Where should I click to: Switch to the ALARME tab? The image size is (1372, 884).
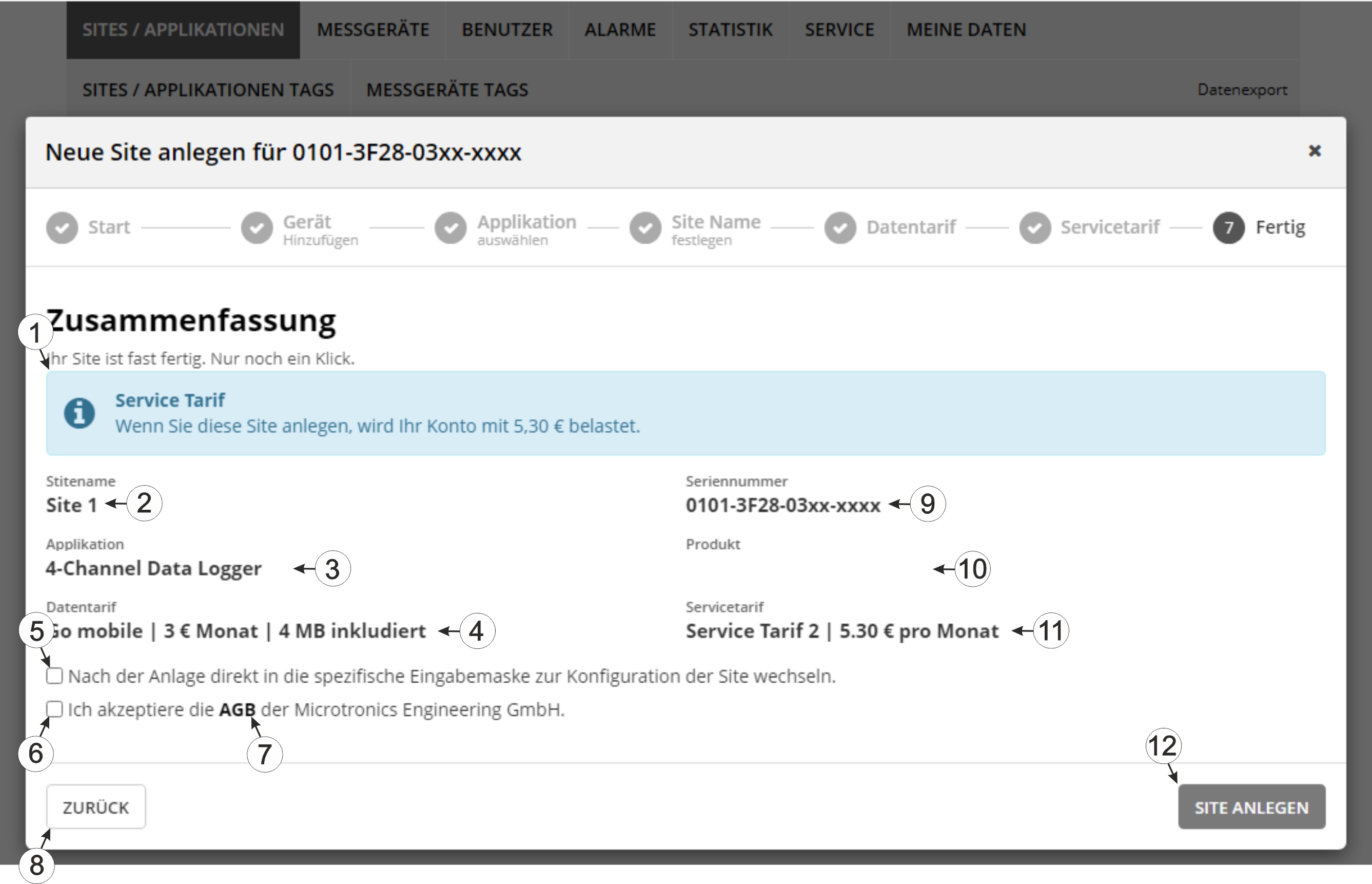click(620, 30)
